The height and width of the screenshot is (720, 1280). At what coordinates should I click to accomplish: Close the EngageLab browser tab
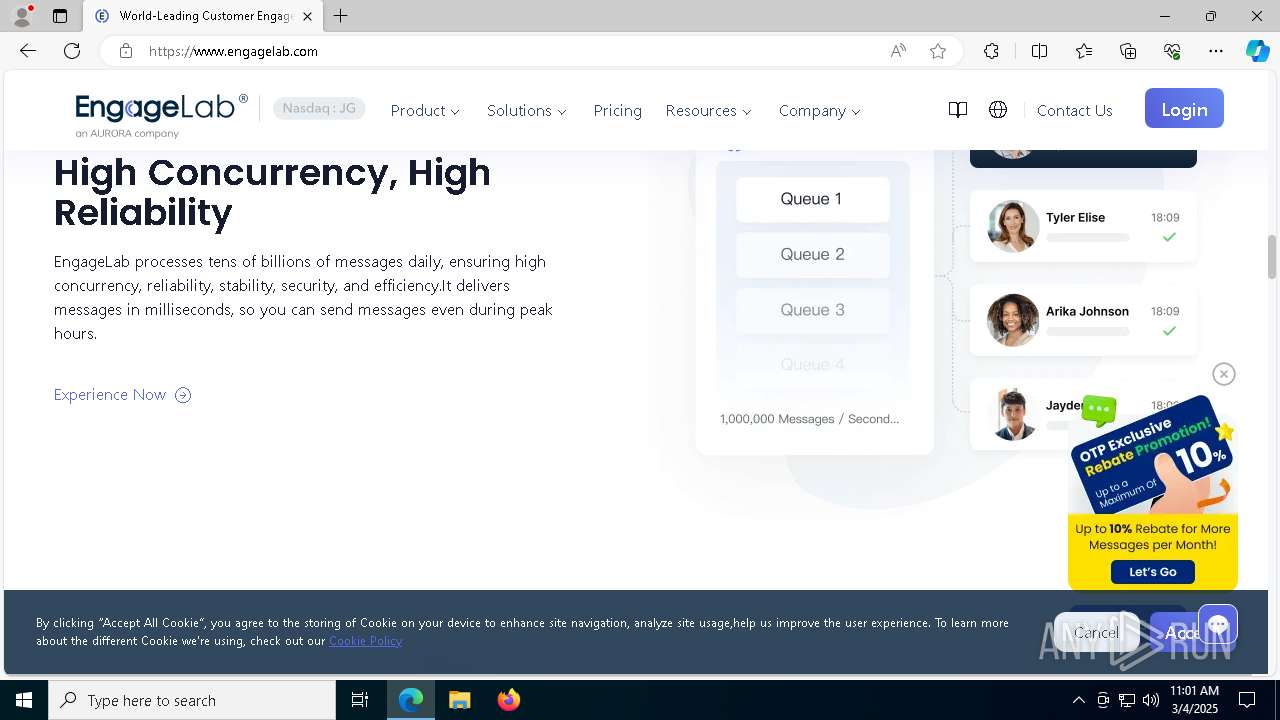tap(307, 16)
